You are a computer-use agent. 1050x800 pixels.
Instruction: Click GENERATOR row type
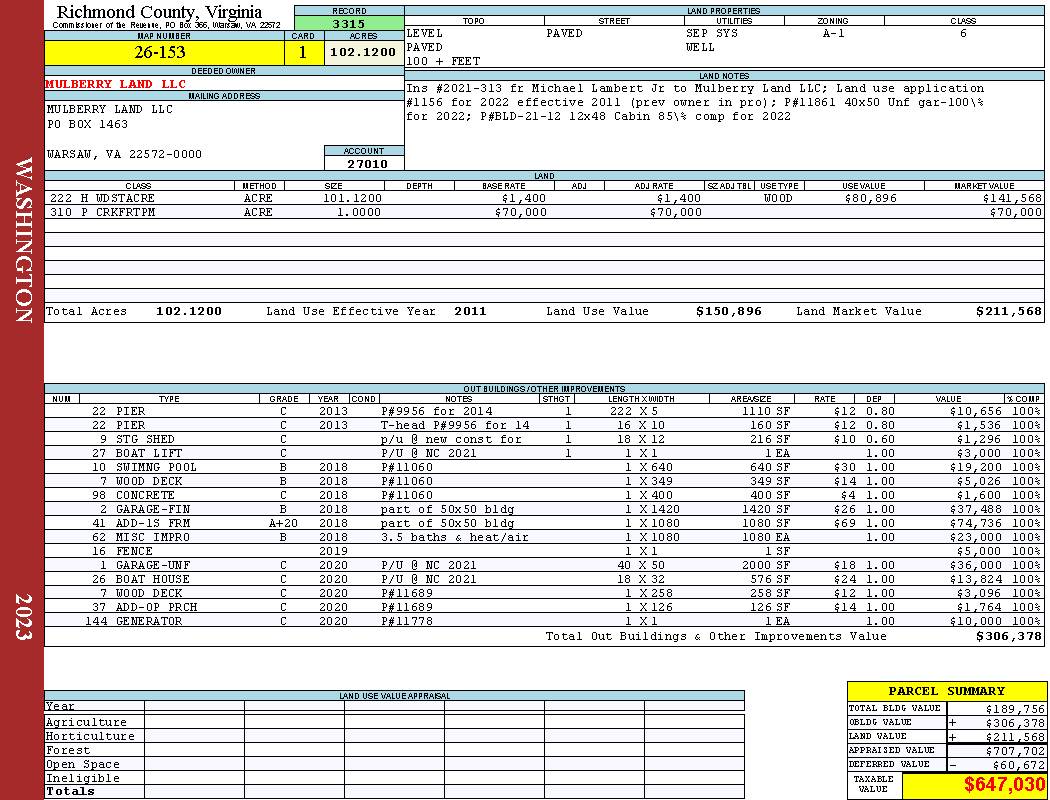(149, 621)
